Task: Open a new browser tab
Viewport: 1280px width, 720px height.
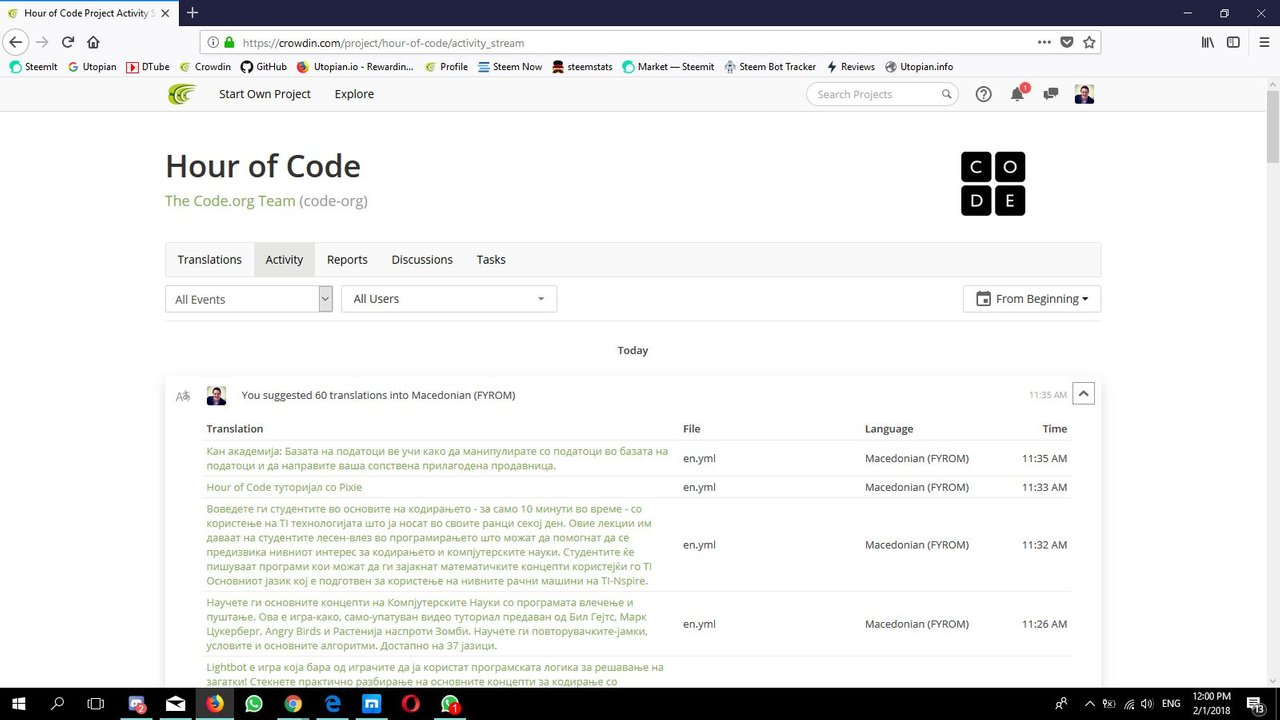Action: (x=192, y=13)
